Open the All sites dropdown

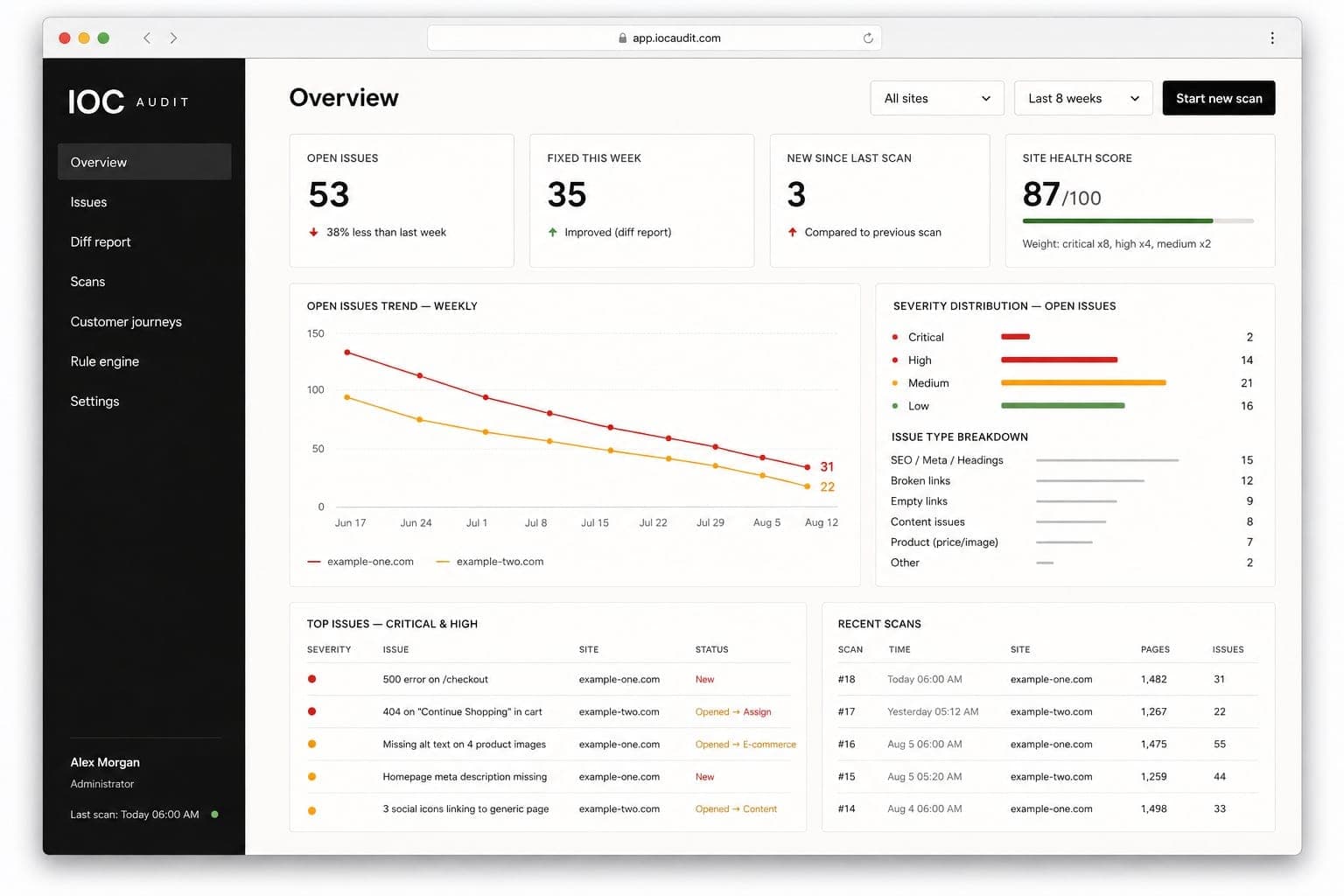click(x=937, y=98)
